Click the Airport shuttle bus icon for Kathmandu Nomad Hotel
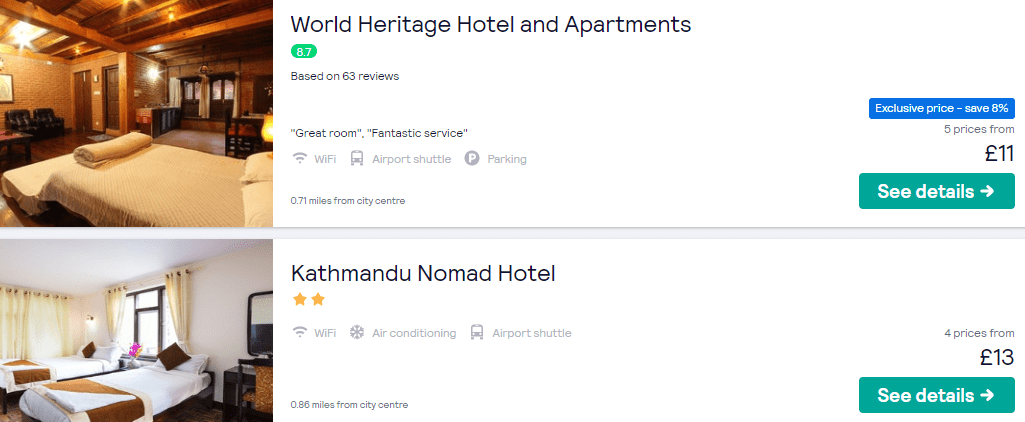The width and height of the screenshot is (1025, 422). pos(477,333)
